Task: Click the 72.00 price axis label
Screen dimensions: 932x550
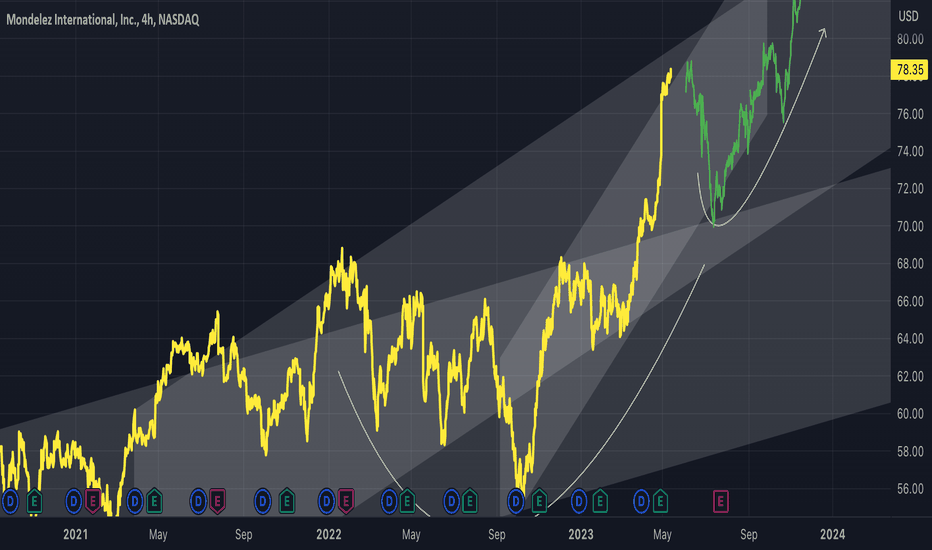Action: click(x=910, y=188)
